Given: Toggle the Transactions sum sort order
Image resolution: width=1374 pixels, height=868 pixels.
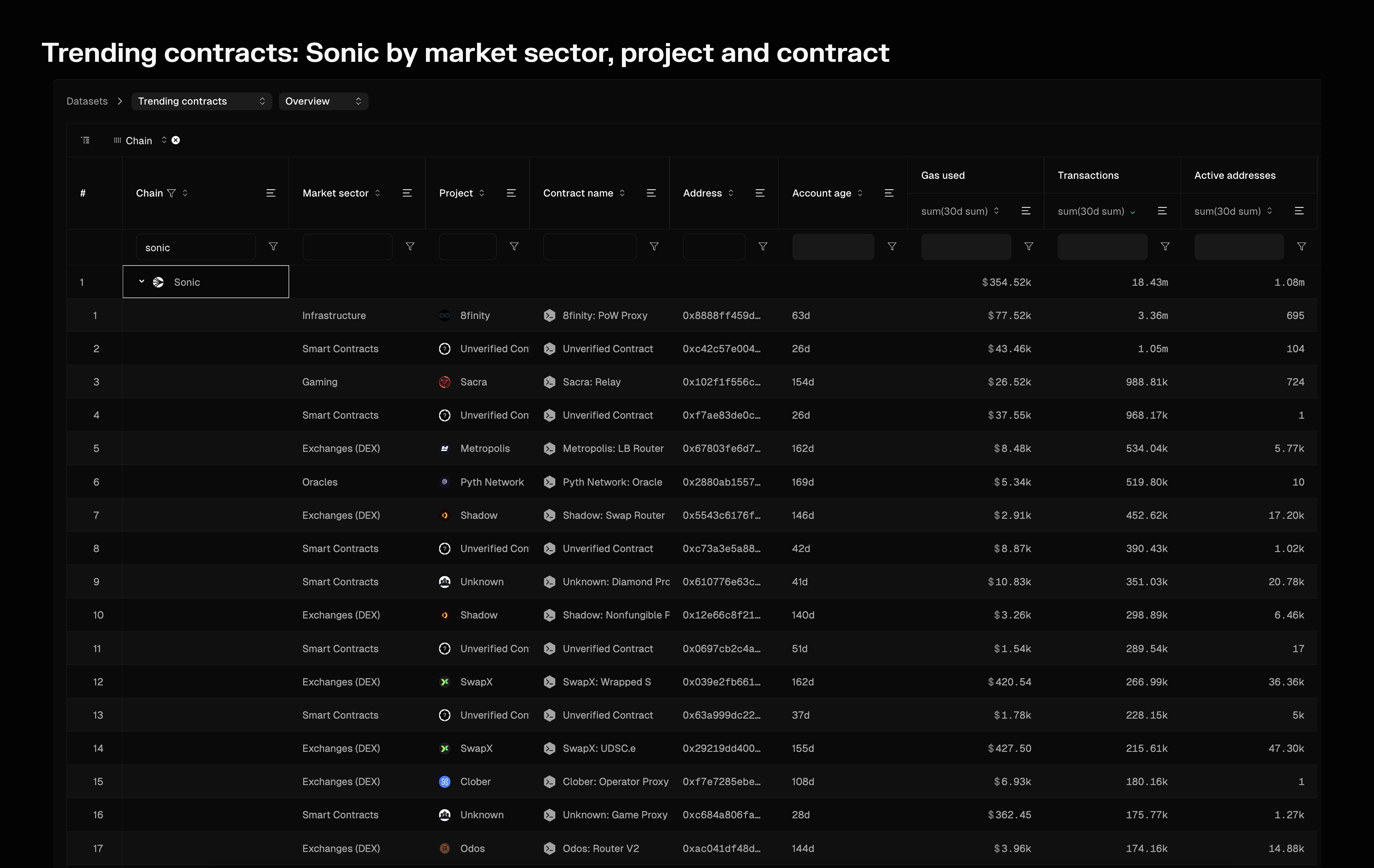Looking at the screenshot, I should (1133, 212).
